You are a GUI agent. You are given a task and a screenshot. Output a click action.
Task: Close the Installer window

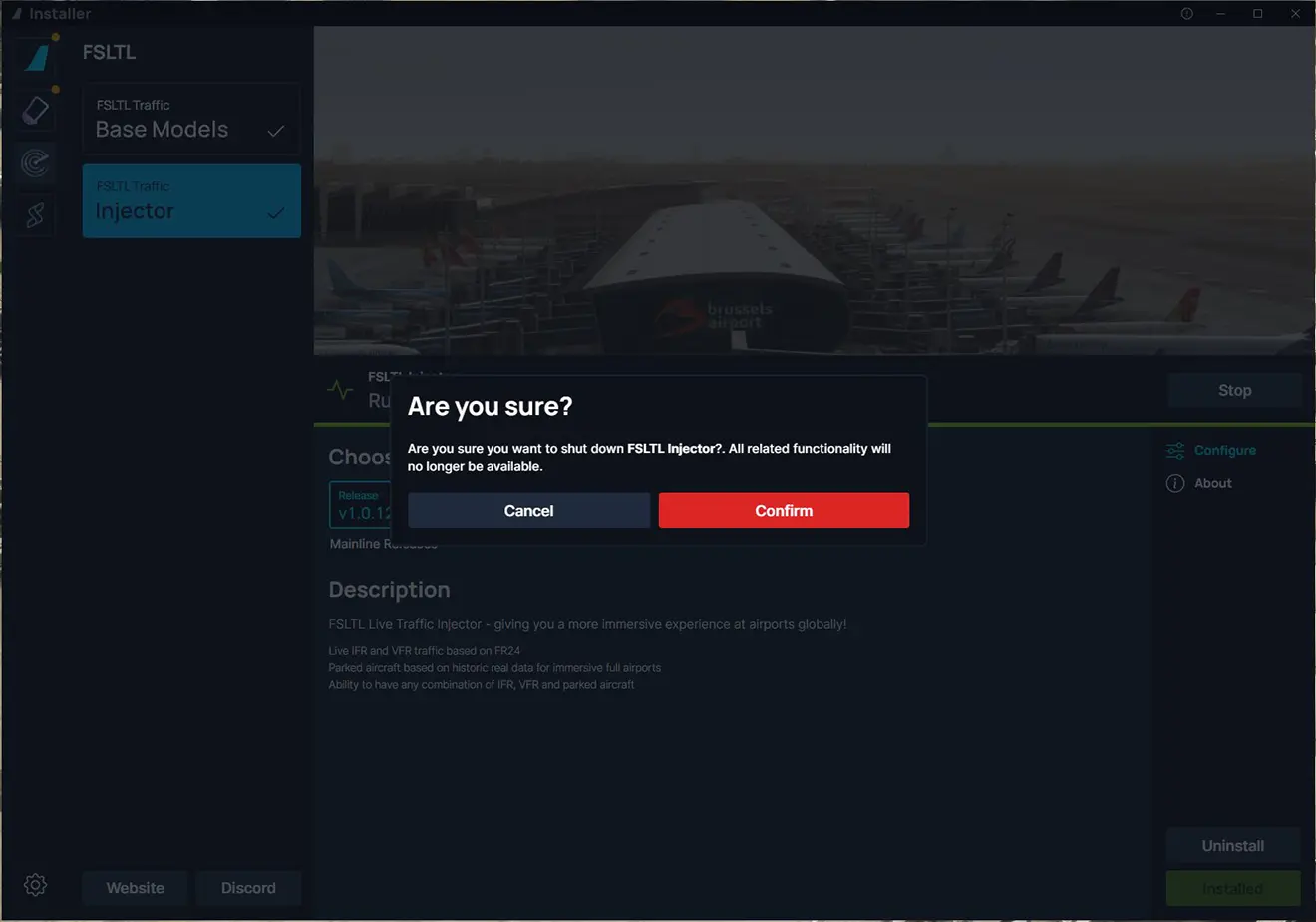point(1295,13)
